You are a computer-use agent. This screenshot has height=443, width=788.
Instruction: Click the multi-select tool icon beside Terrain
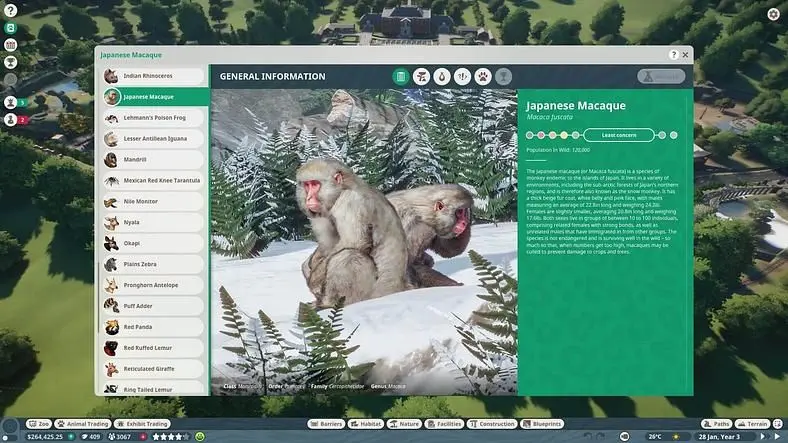(778, 424)
